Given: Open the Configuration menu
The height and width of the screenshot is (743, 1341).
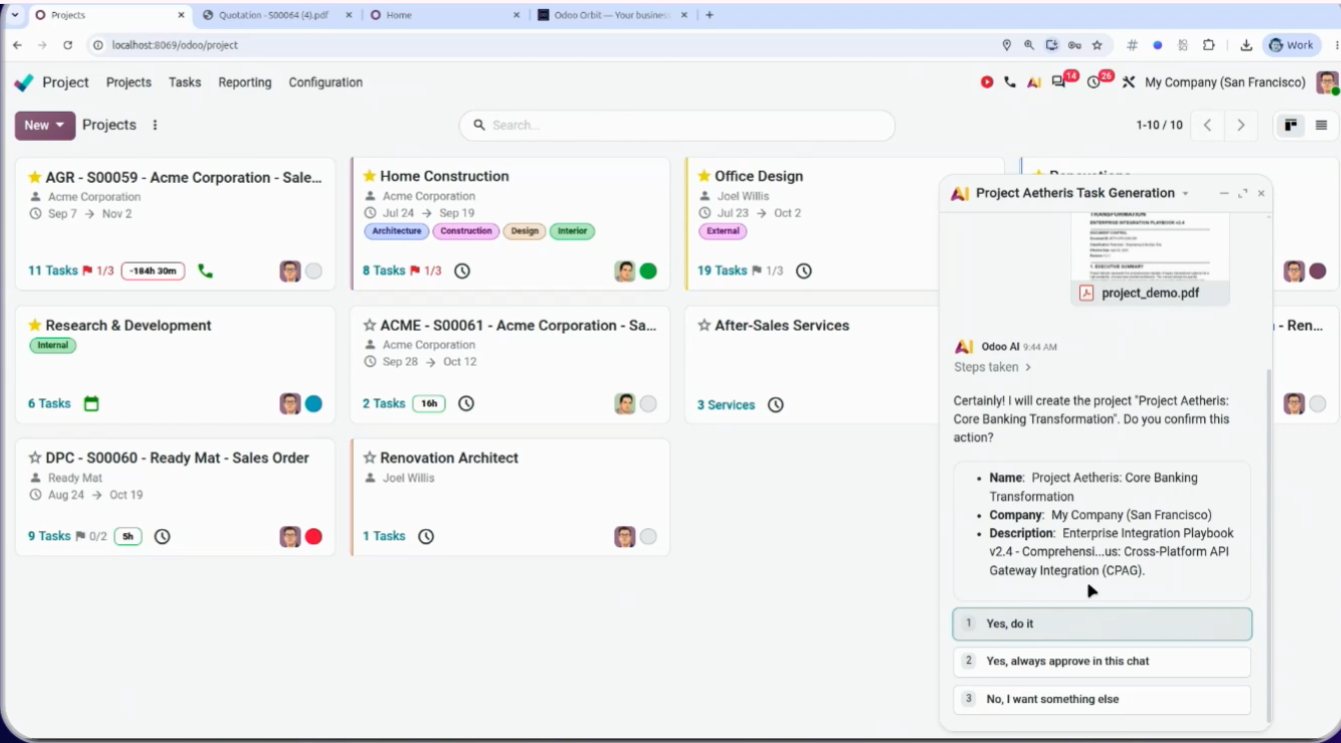Looking at the screenshot, I should (326, 83).
